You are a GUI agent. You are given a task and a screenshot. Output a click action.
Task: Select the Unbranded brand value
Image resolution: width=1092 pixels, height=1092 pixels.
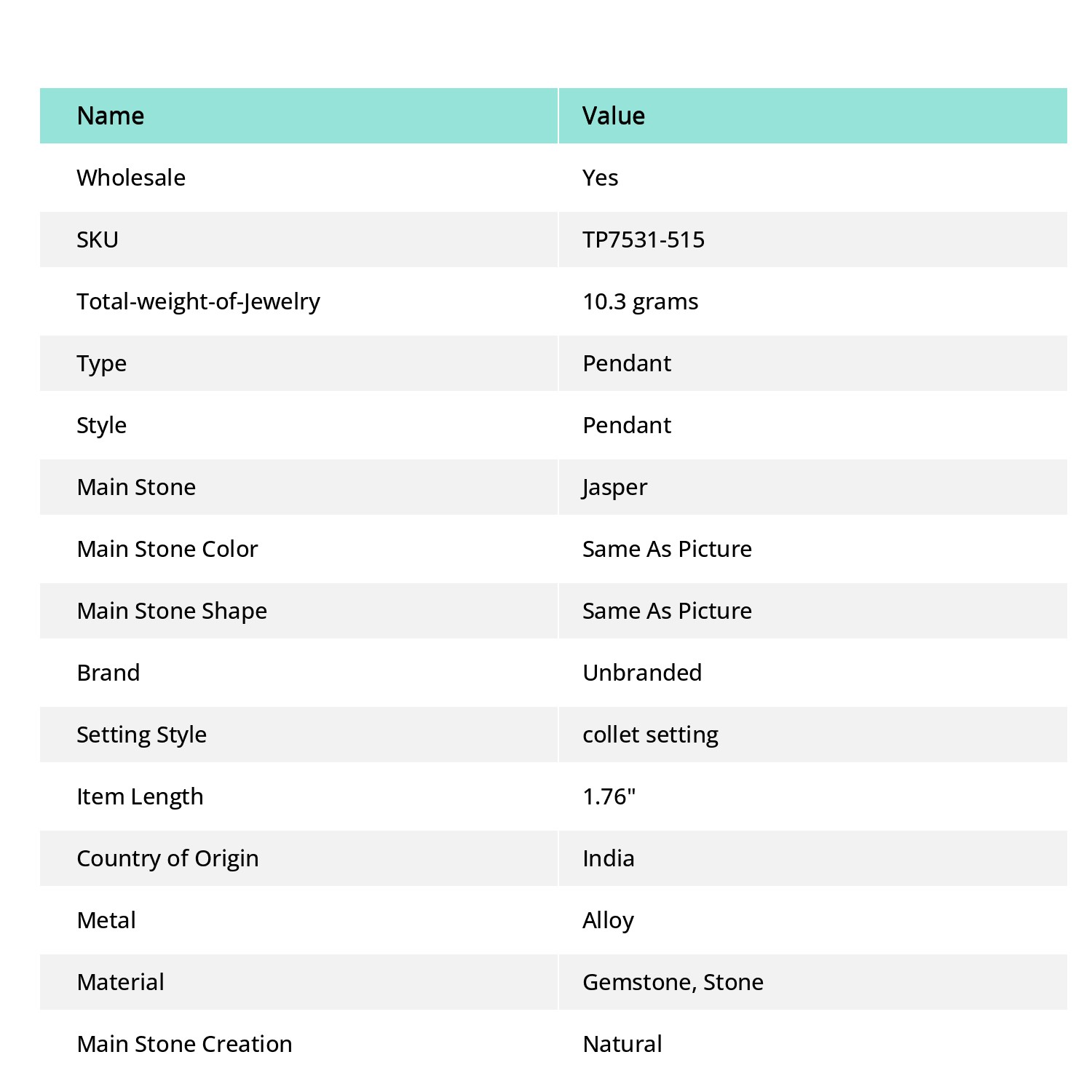[x=642, y=673]
